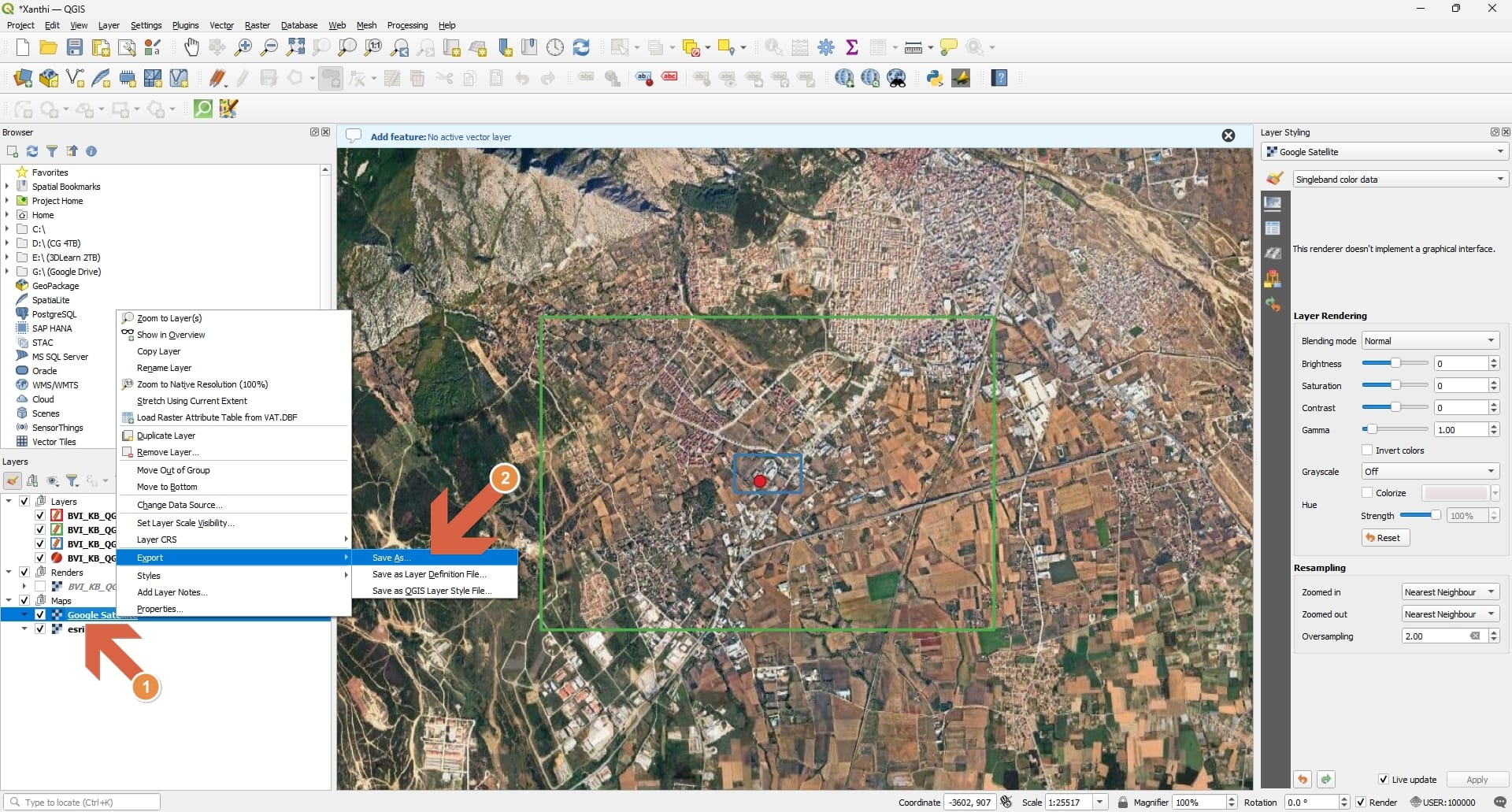This screenshot has height=812, width=1512.
Task: Click the Apply button in Layer Styling
Action: pos(1477,780)
